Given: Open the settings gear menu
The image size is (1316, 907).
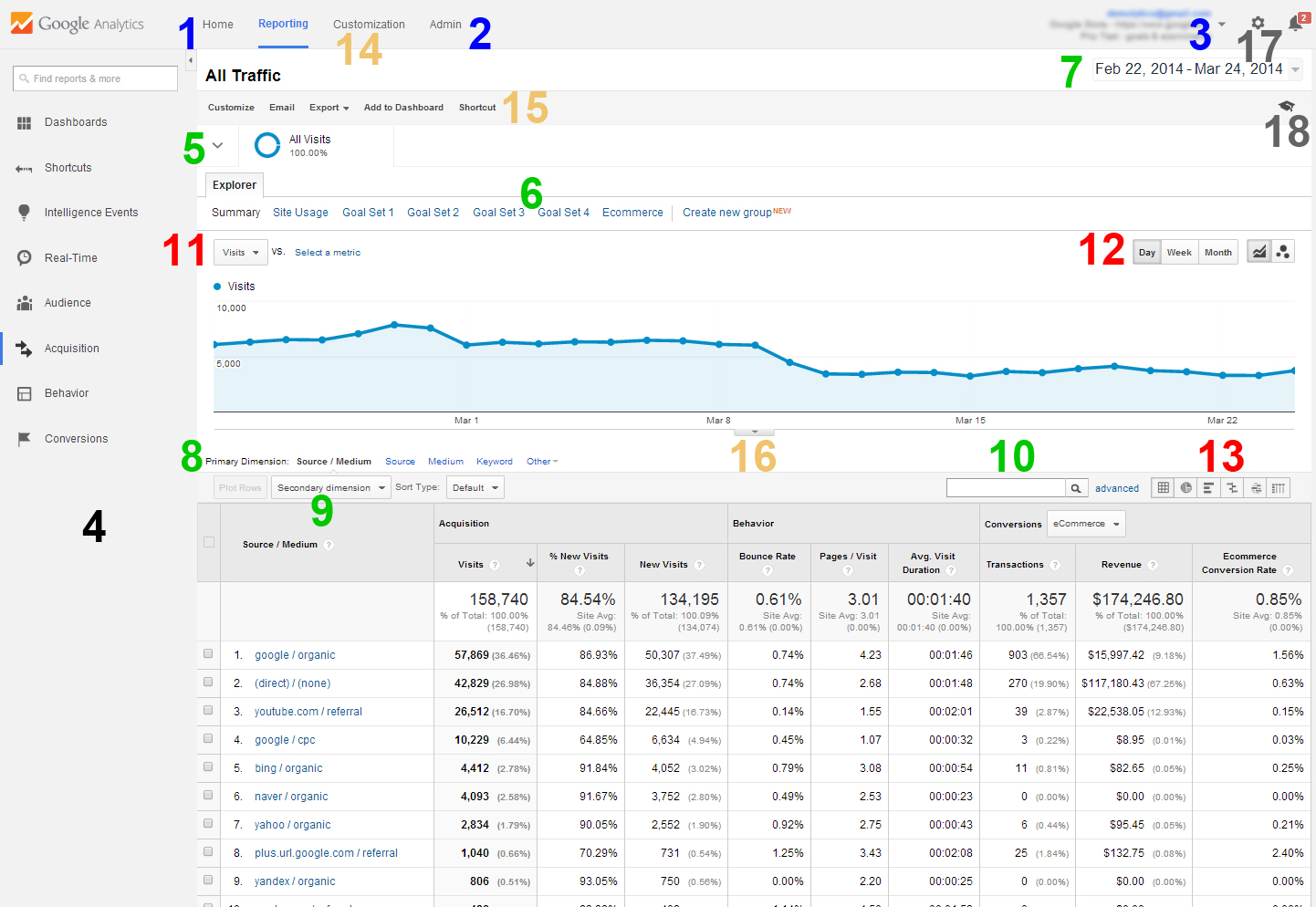Looking at the screenshot, I should 1258,24.
